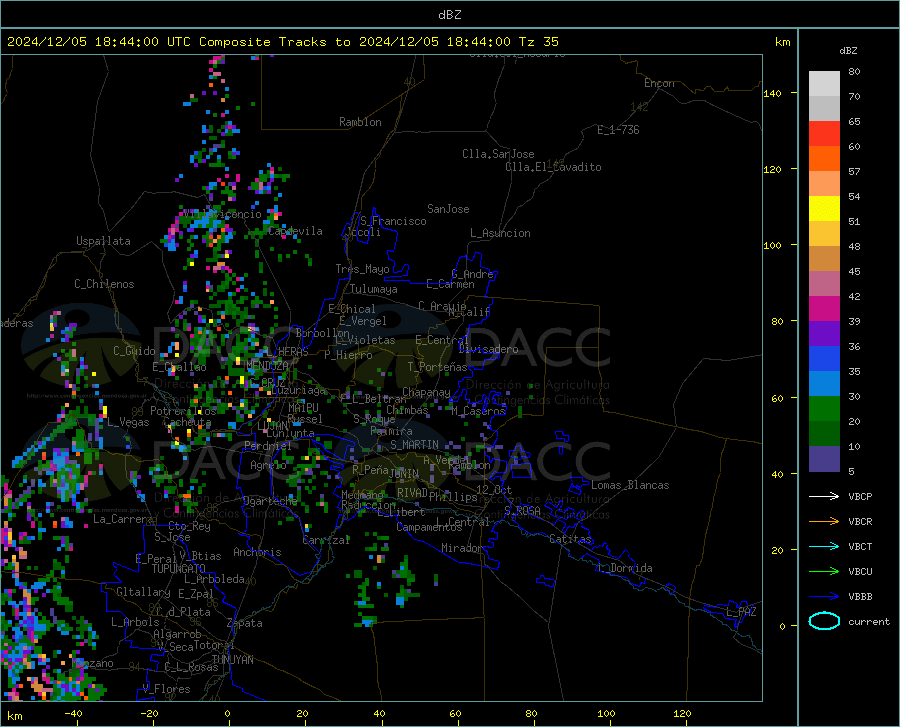
Task: Click the white VBCP arrow in legend
Action: coord(824,496)
